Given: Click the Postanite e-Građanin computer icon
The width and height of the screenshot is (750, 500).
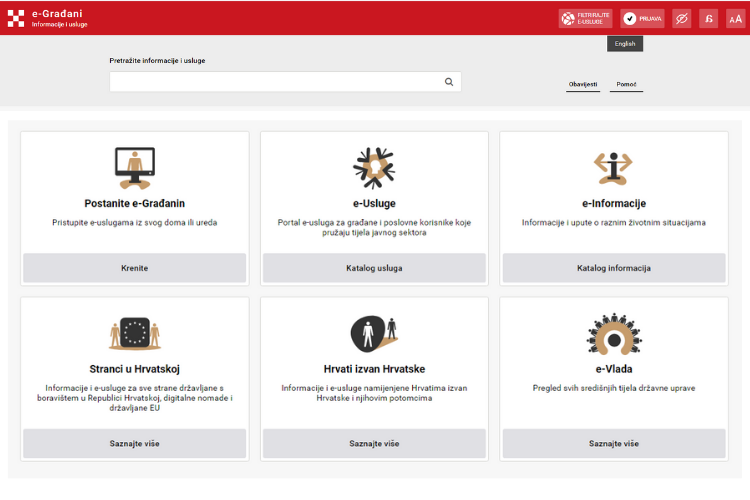Looking at the screenshot, I should pos(134,167).
